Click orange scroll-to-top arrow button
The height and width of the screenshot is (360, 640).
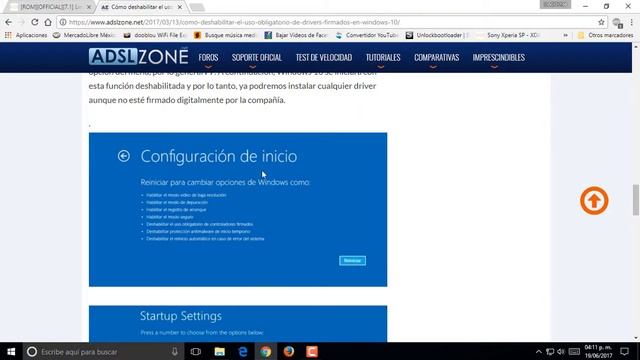pyautogui.click(x=594, y=200)
